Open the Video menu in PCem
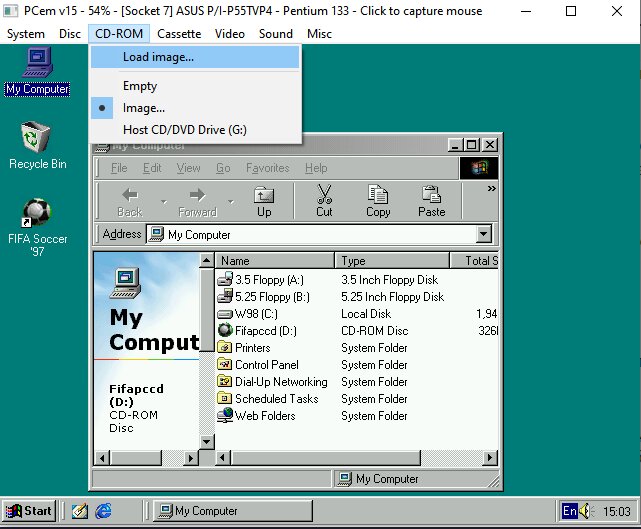The height and width of the screenshot is (529, 641). 230,34
